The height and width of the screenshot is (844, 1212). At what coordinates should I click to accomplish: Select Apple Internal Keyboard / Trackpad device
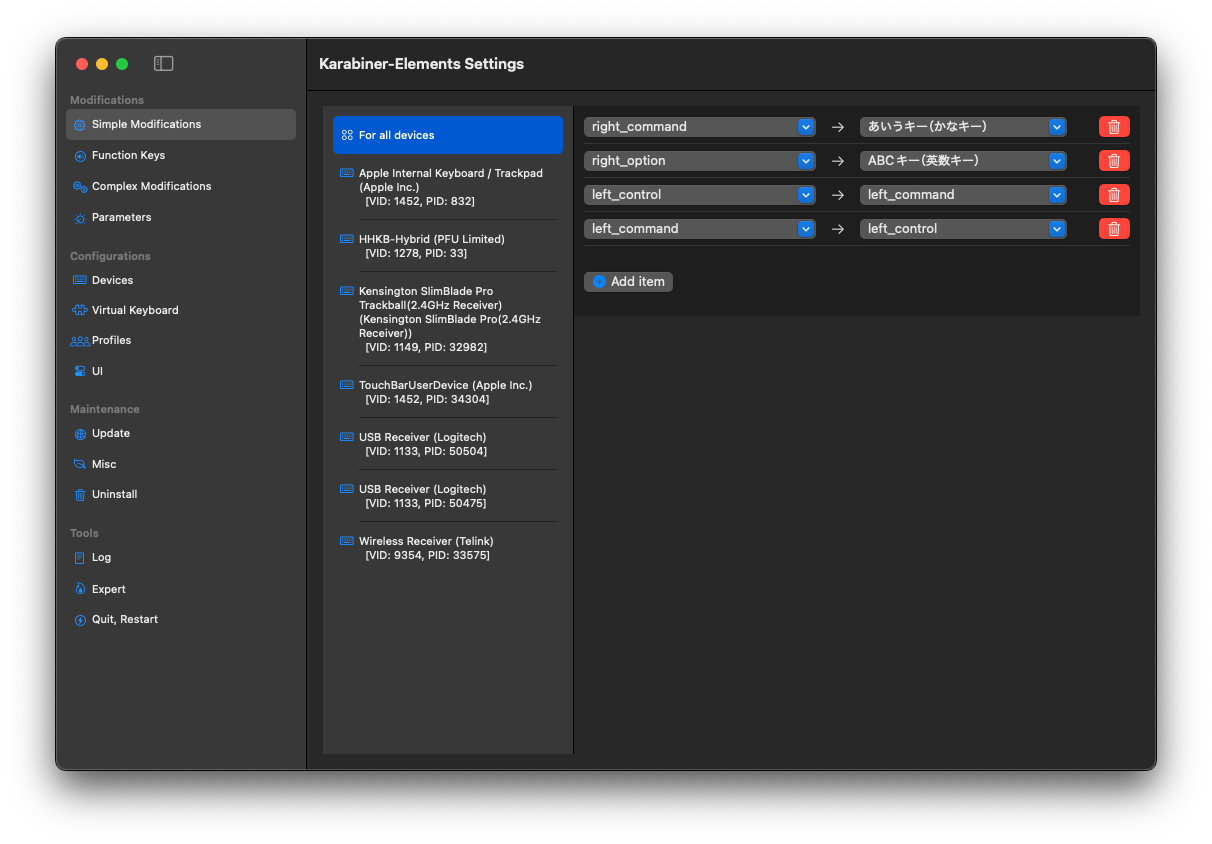point(448,187)
